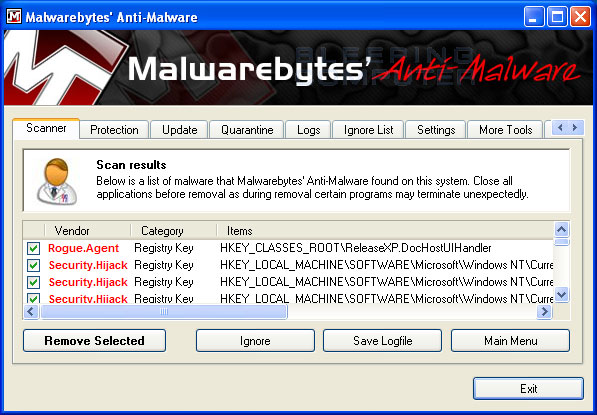Click Registry Key in Rogue.Agent row
Viewport: 597px width, 415px height.
pyautogui.click(x=164, y=248)
